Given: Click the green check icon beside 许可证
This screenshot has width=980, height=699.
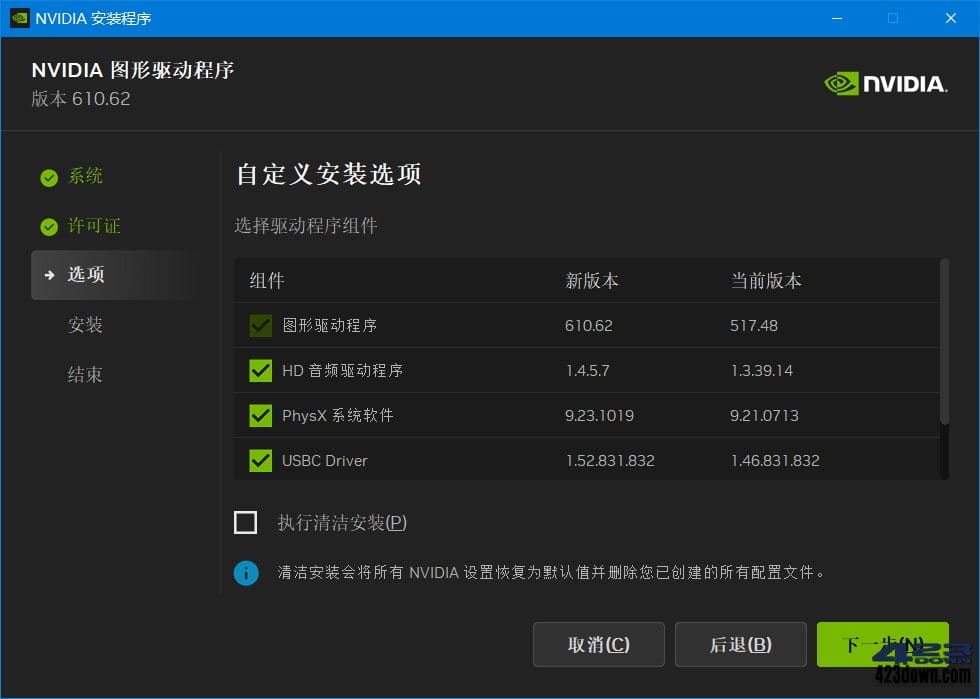Looking at the screenshot, I should (x=49, y=227).
